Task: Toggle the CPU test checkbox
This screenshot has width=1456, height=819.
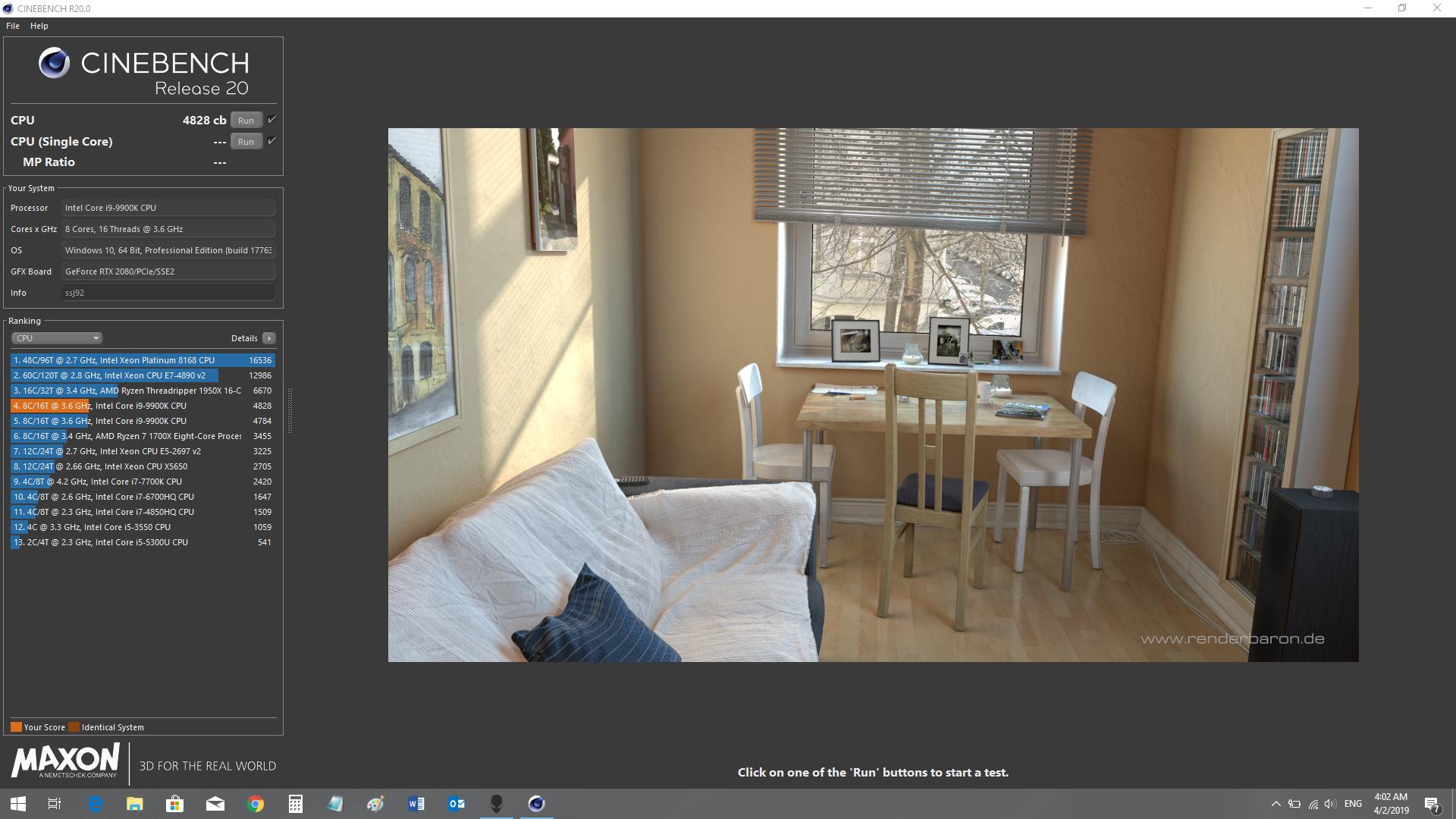Action: [x=271, y=120]
